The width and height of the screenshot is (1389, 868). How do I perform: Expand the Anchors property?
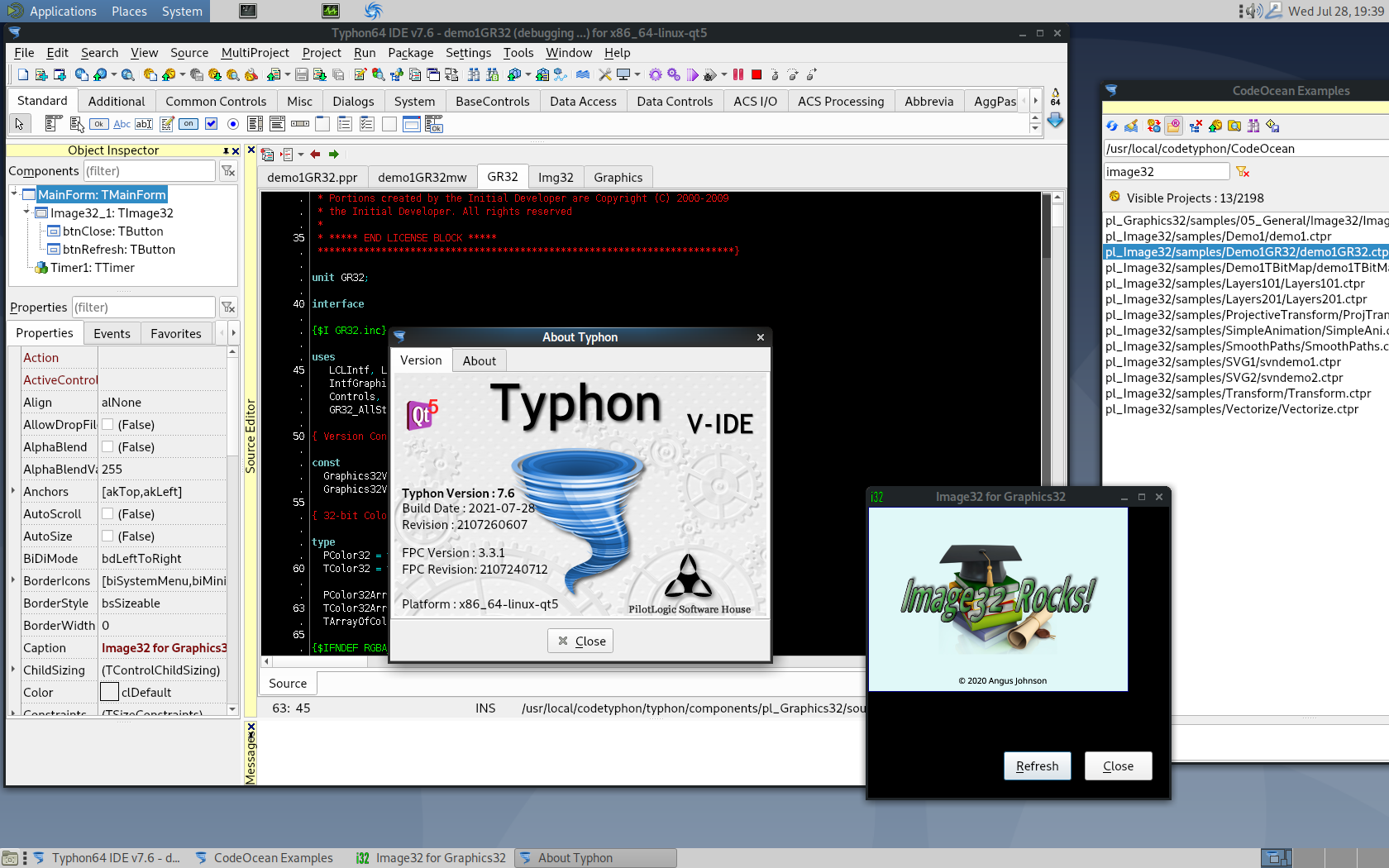click(x=13, y=491)
